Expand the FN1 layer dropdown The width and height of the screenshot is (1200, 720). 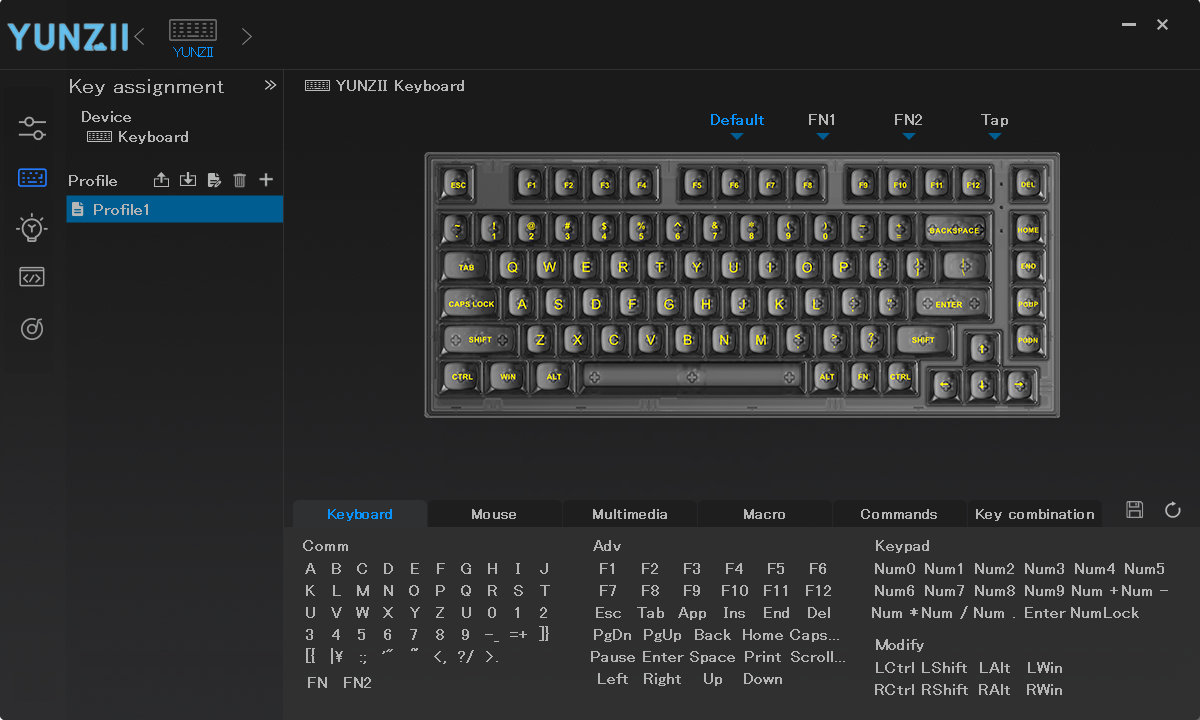pyautogui.click(x=822, y=136)
